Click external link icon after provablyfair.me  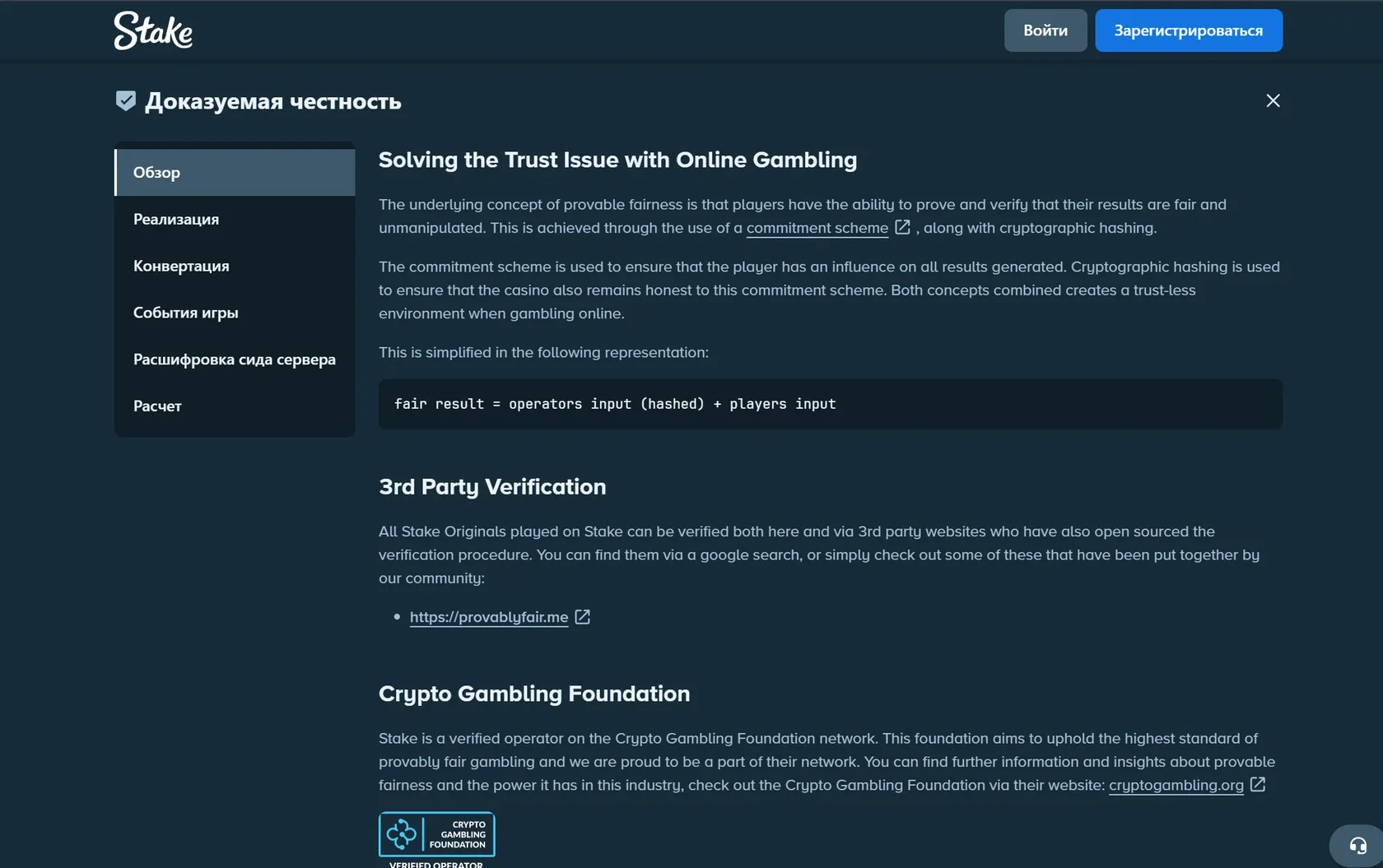(582, 617)
